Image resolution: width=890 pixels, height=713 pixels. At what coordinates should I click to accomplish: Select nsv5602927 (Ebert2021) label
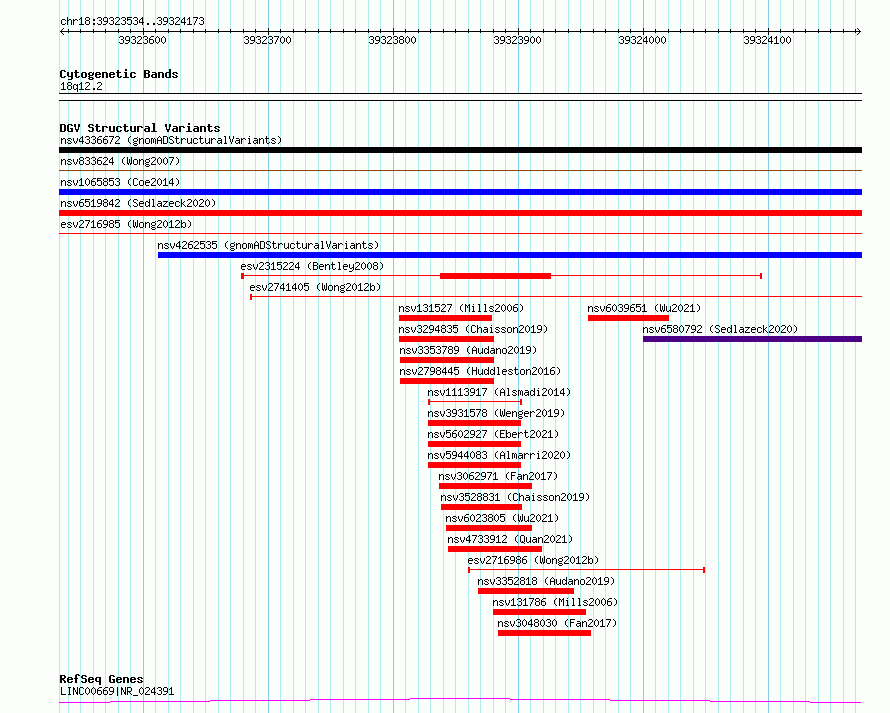(493, 434)
